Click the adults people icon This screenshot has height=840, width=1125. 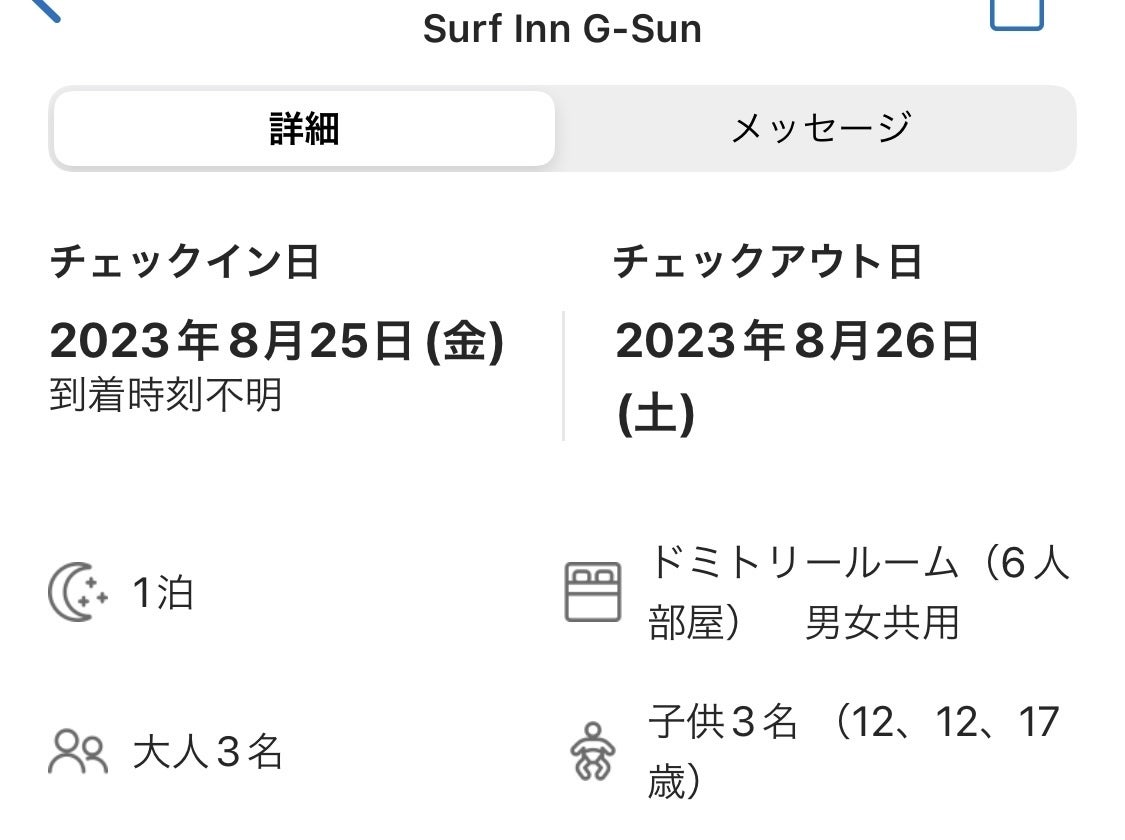77,752
